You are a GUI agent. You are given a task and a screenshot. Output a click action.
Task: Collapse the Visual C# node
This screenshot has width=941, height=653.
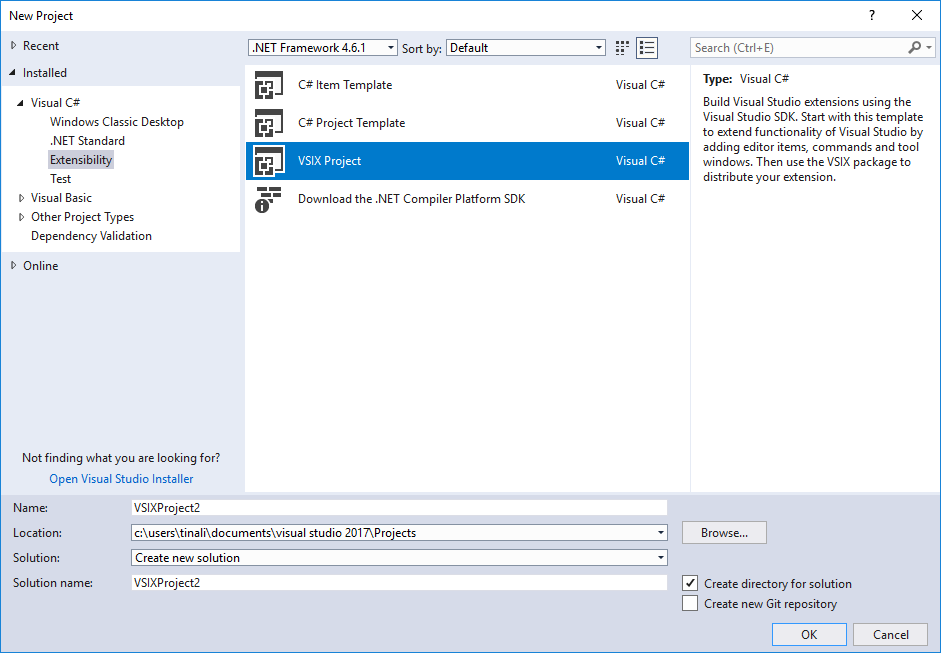[x=22, y=102]
